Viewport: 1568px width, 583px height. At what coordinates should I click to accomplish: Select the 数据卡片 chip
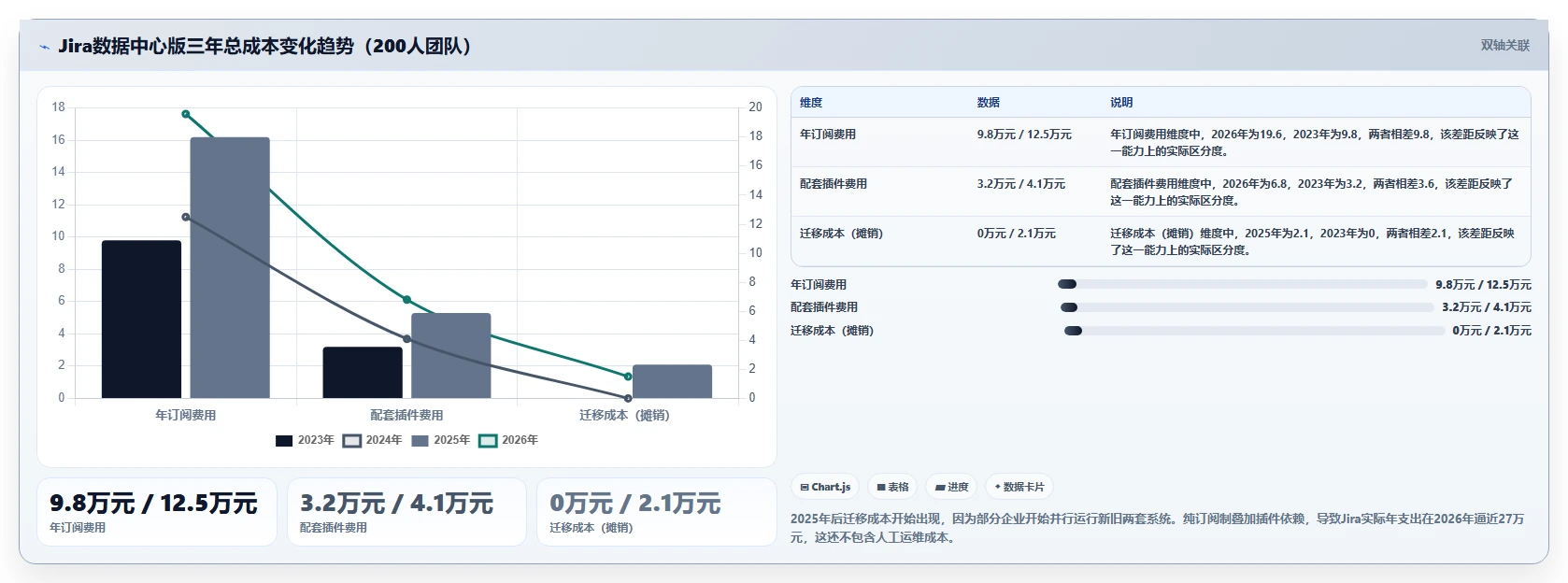[1019, 487]
